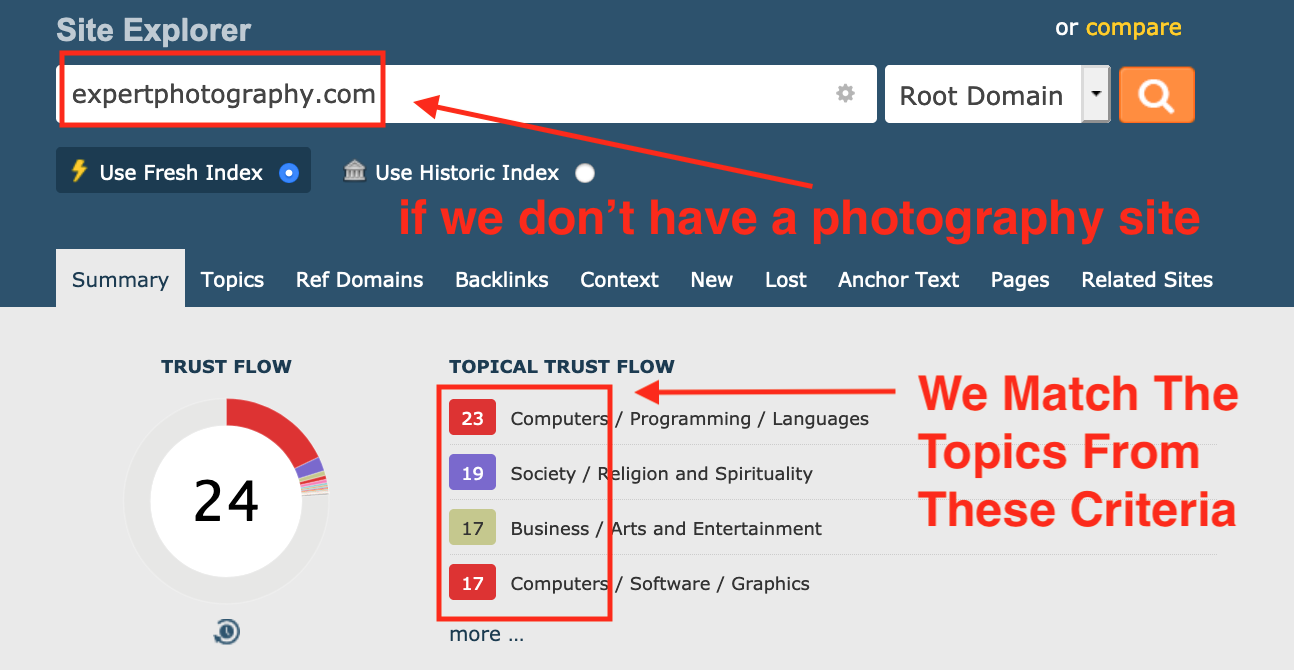1294x670 pixels.
Task: Click the history refresh icon under Trust Flow
Action: tap(227, 632)
